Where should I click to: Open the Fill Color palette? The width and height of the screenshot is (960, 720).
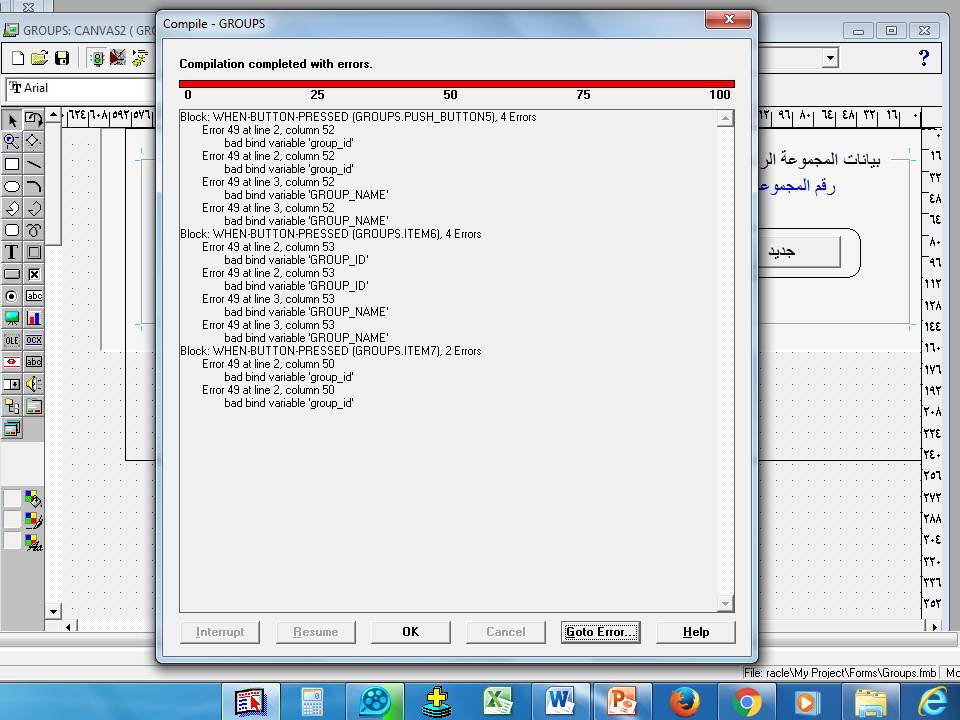pyautogui.click(x=34, y=498)
